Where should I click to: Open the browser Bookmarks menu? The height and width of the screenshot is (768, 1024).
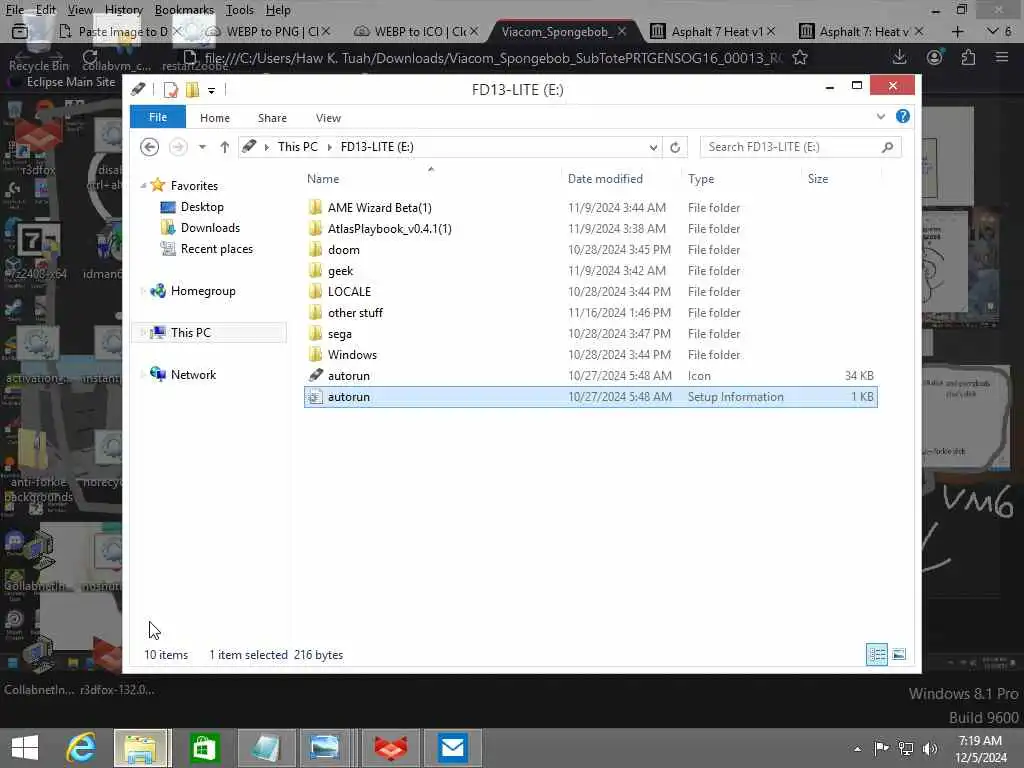184,10
